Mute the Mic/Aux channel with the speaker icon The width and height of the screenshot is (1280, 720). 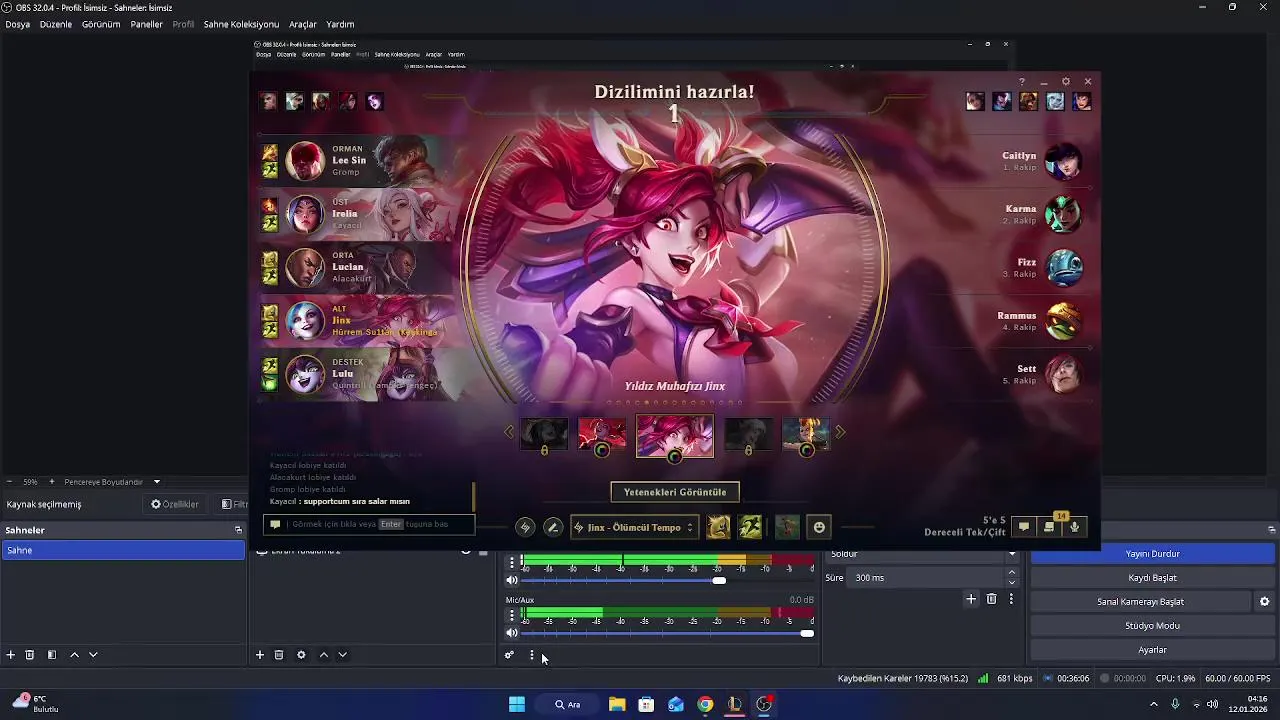click(x=512, y=633)
